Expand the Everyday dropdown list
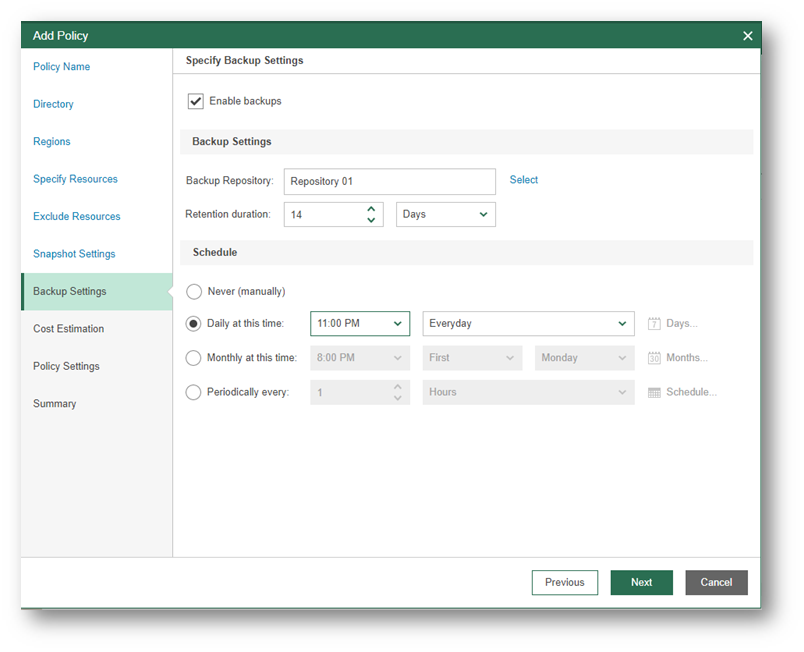804x652 pixels. click(x=528, y=324)
